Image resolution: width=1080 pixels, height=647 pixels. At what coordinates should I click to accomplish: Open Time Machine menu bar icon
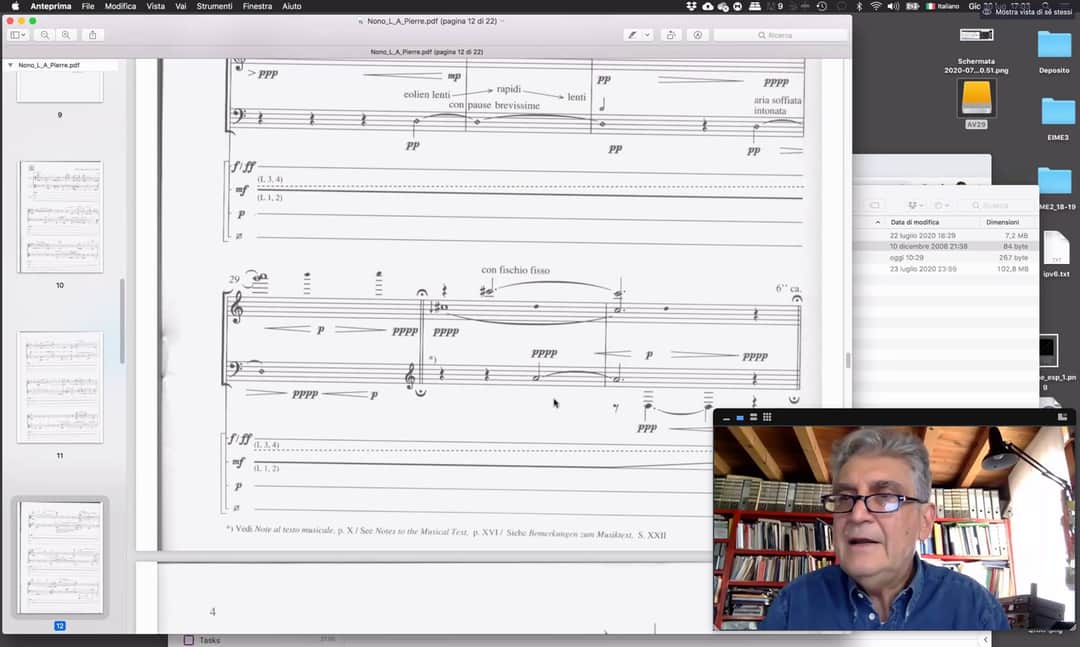click(x=822, y=6)
